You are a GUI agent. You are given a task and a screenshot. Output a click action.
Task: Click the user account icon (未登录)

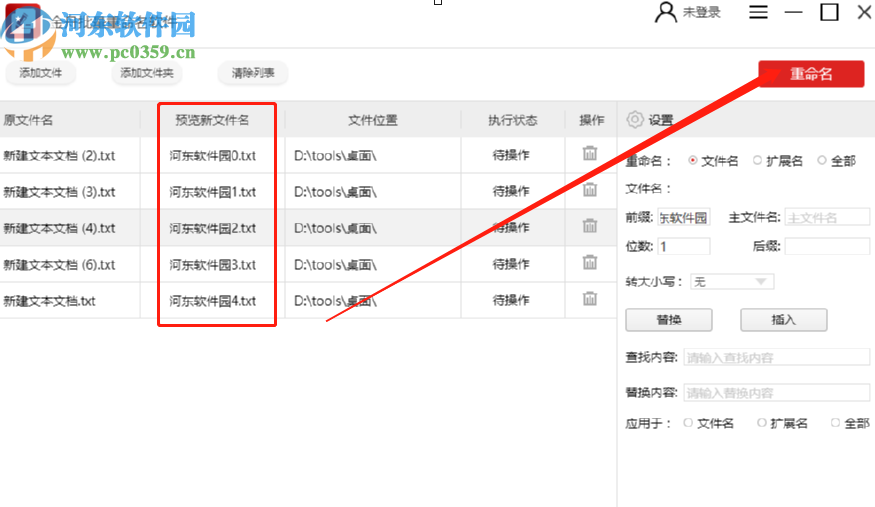coord(665,12)
